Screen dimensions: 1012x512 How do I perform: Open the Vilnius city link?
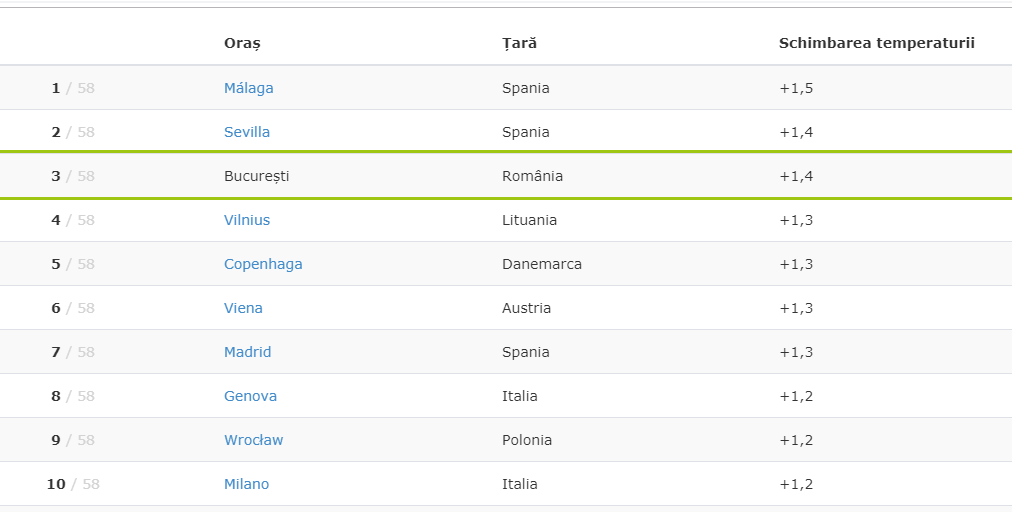(247, 220)
